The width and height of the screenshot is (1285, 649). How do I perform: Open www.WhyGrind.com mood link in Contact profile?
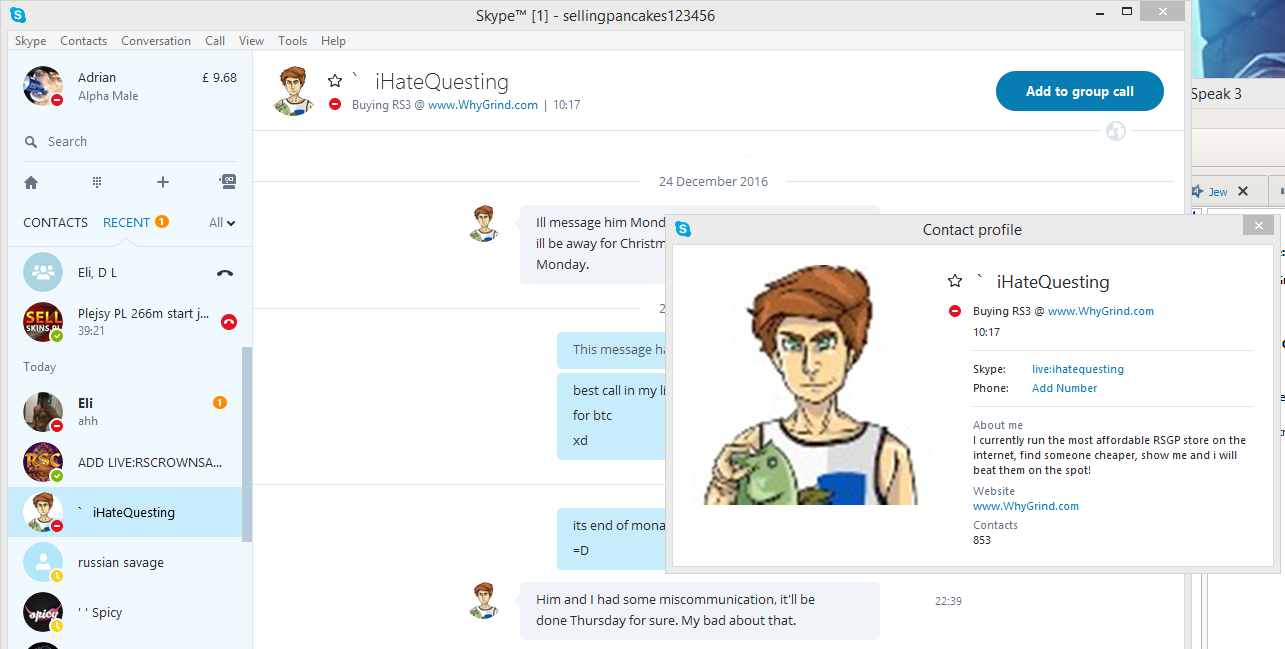pyautogui.click(x=1101, y=311)
